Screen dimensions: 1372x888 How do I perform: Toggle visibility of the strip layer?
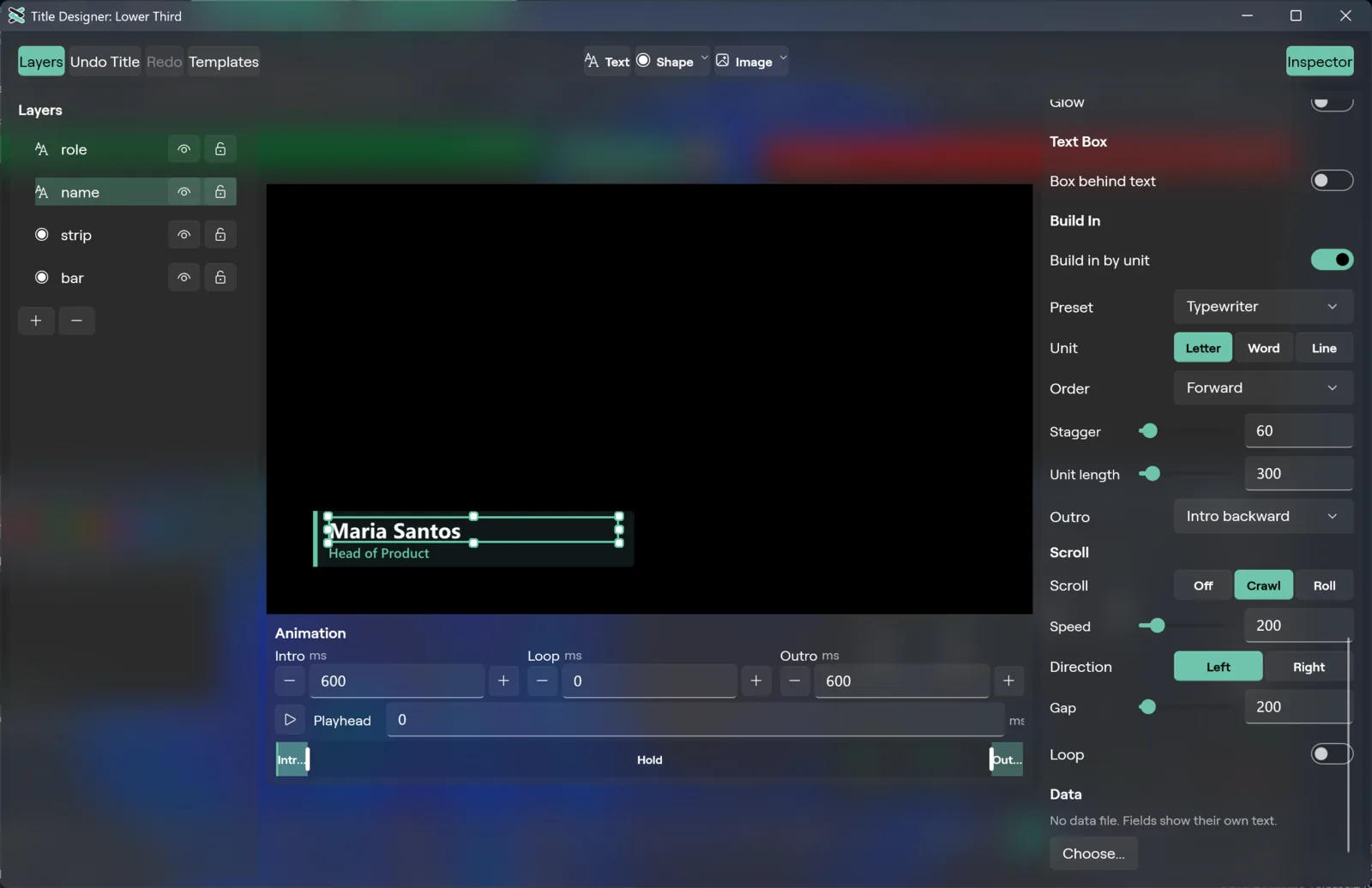click(x=184, y=235)
